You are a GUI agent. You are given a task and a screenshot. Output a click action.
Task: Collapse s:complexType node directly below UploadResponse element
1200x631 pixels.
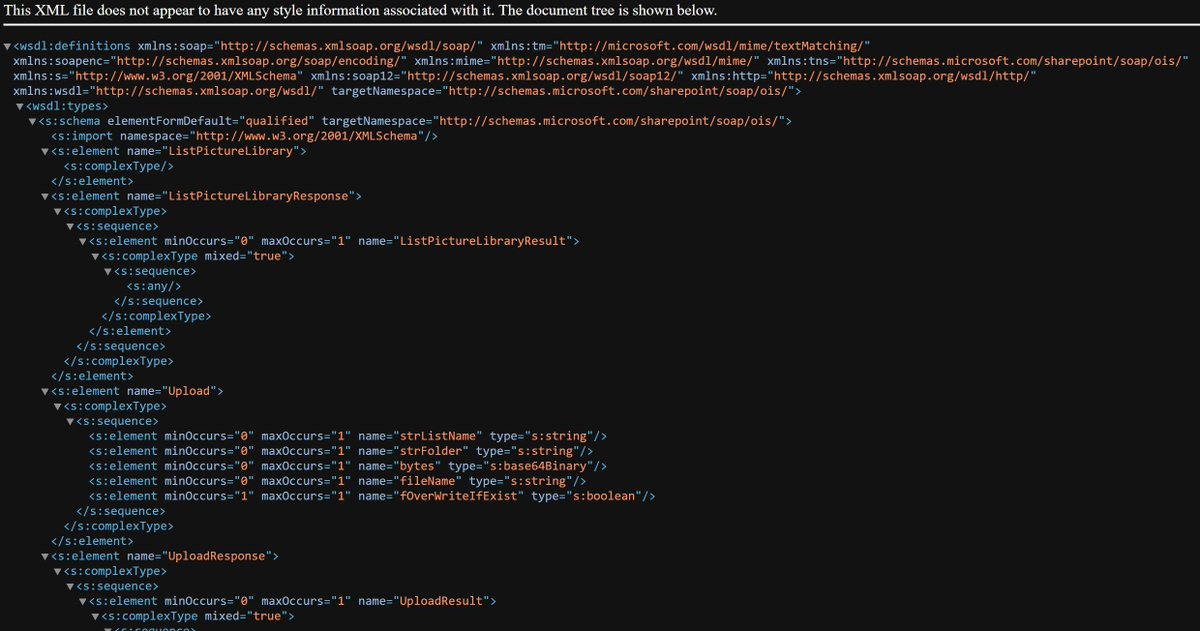pyautogui.click(x=58, y=571)
